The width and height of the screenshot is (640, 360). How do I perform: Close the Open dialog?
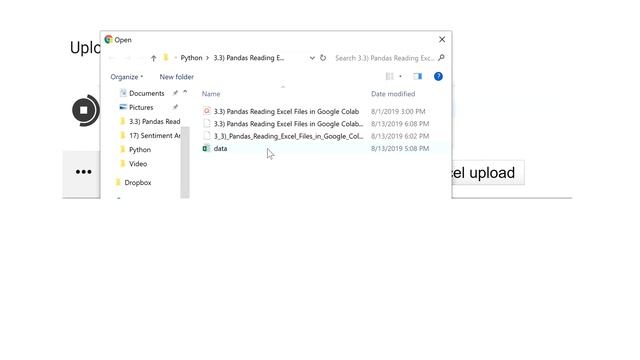click(x=442, y=40)
